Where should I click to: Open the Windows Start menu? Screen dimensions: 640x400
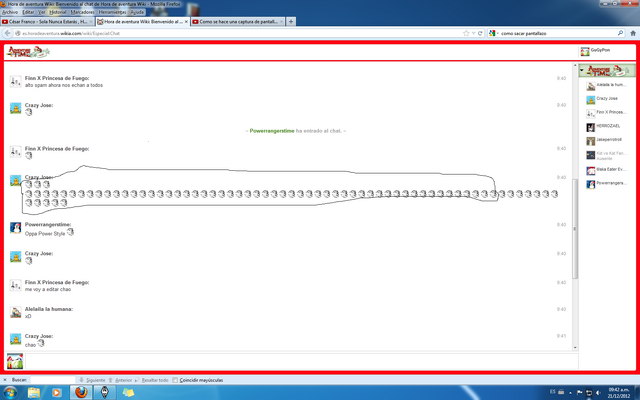(x=9, y=393)
